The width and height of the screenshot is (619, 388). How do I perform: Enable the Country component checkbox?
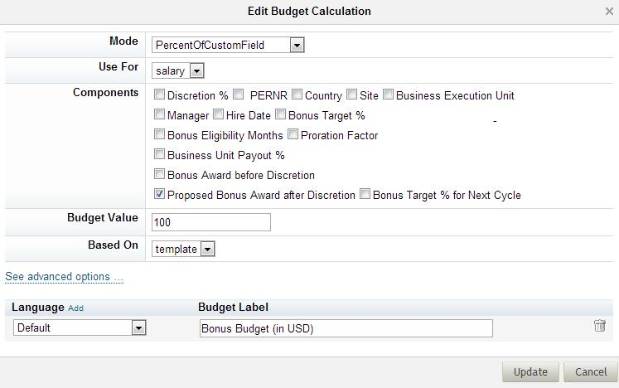pos(297,94)
